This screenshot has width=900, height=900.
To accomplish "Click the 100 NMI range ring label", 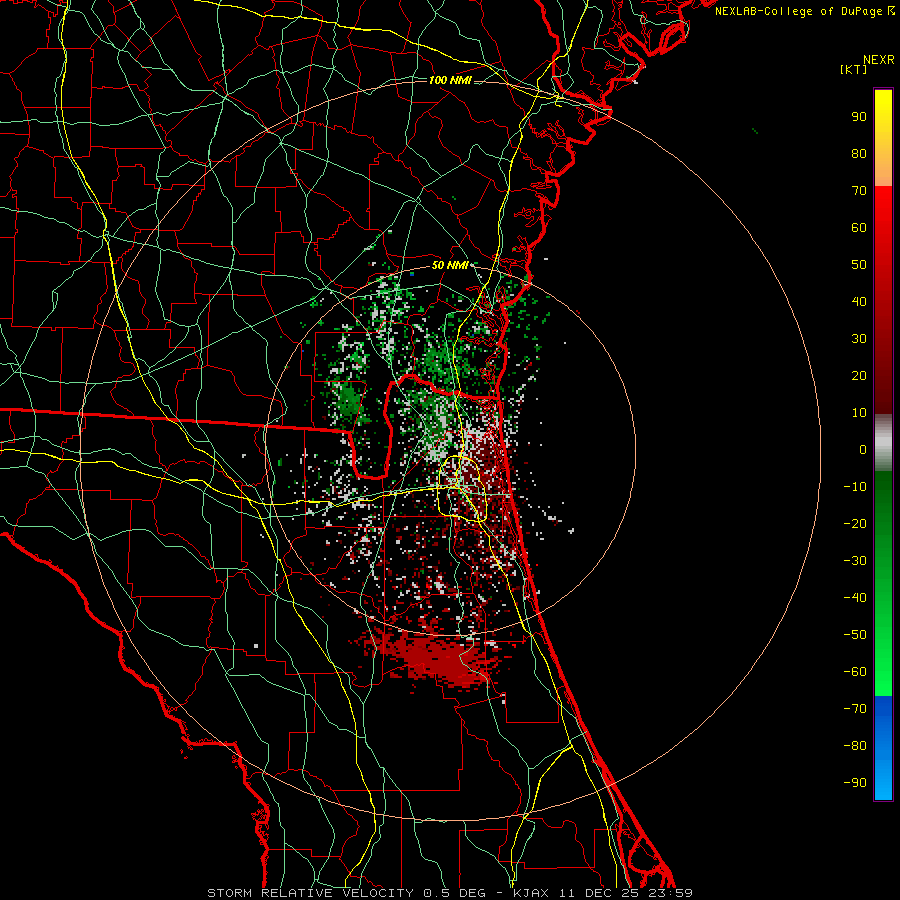I will click(450, 80).
